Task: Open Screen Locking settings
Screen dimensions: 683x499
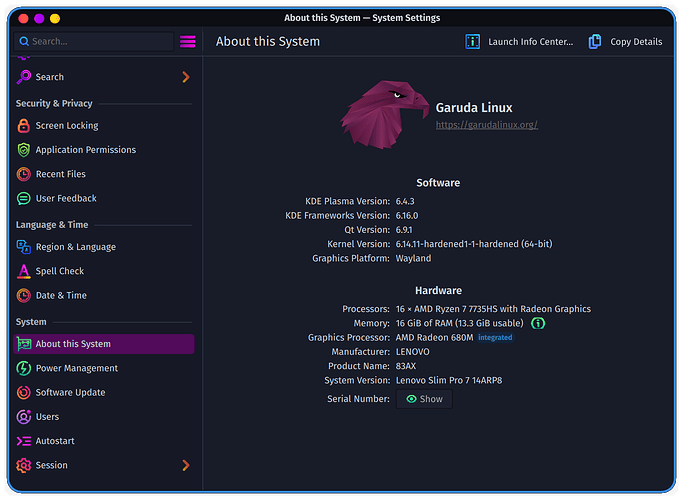Action: coord(104,126)
